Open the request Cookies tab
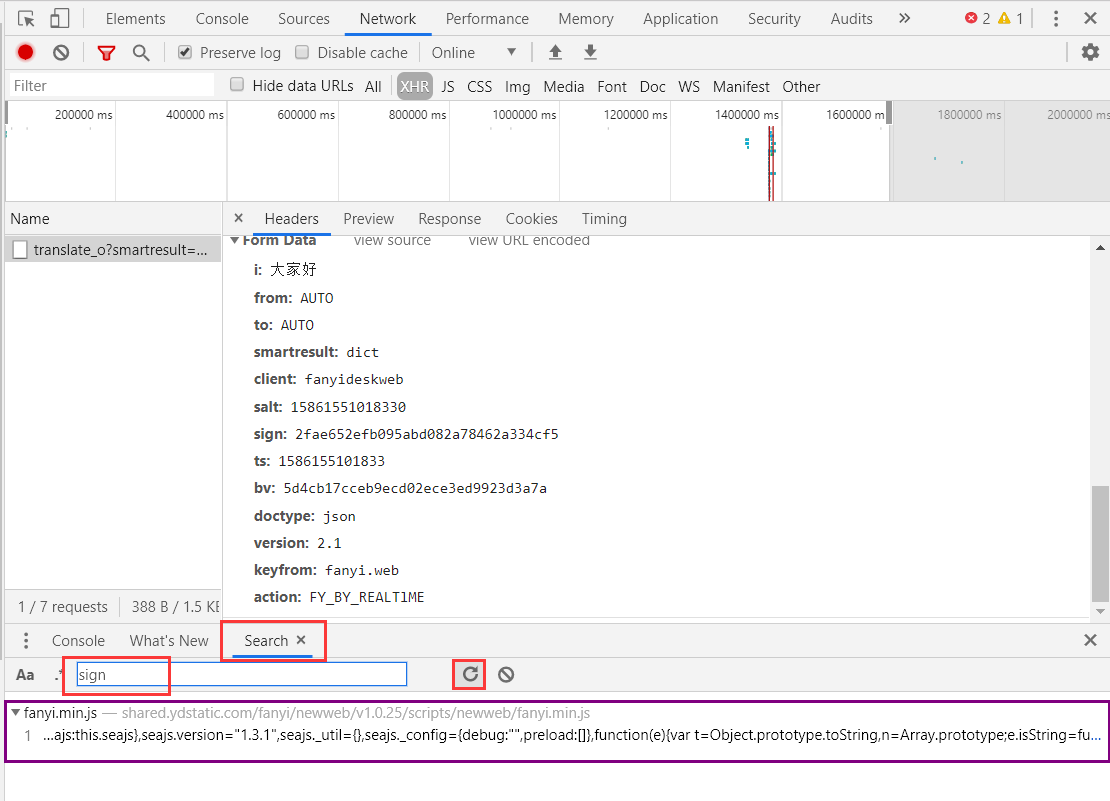1110x801 pixels. click(531, 219)
